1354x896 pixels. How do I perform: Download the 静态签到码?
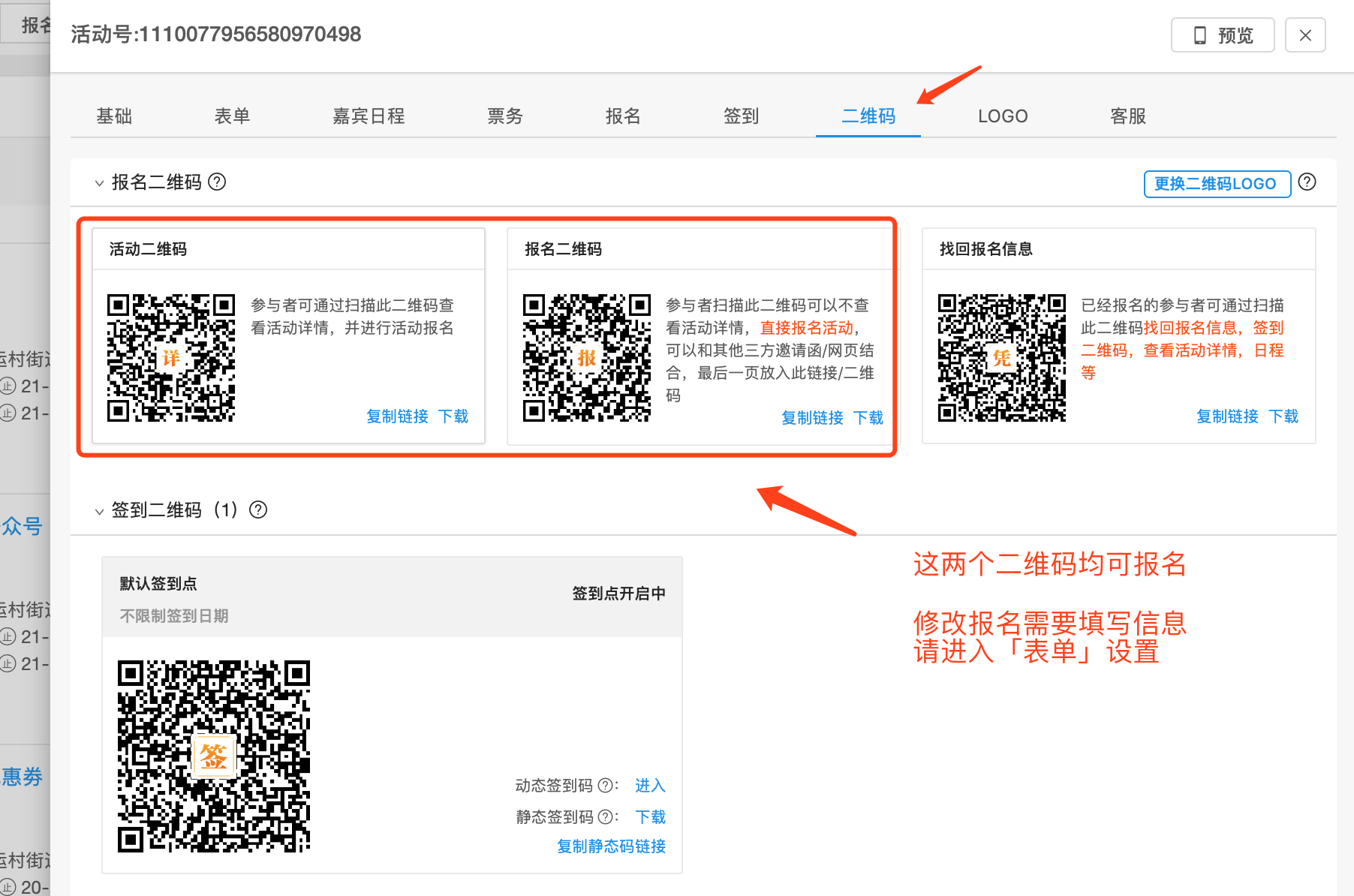(x=650, y=817)
